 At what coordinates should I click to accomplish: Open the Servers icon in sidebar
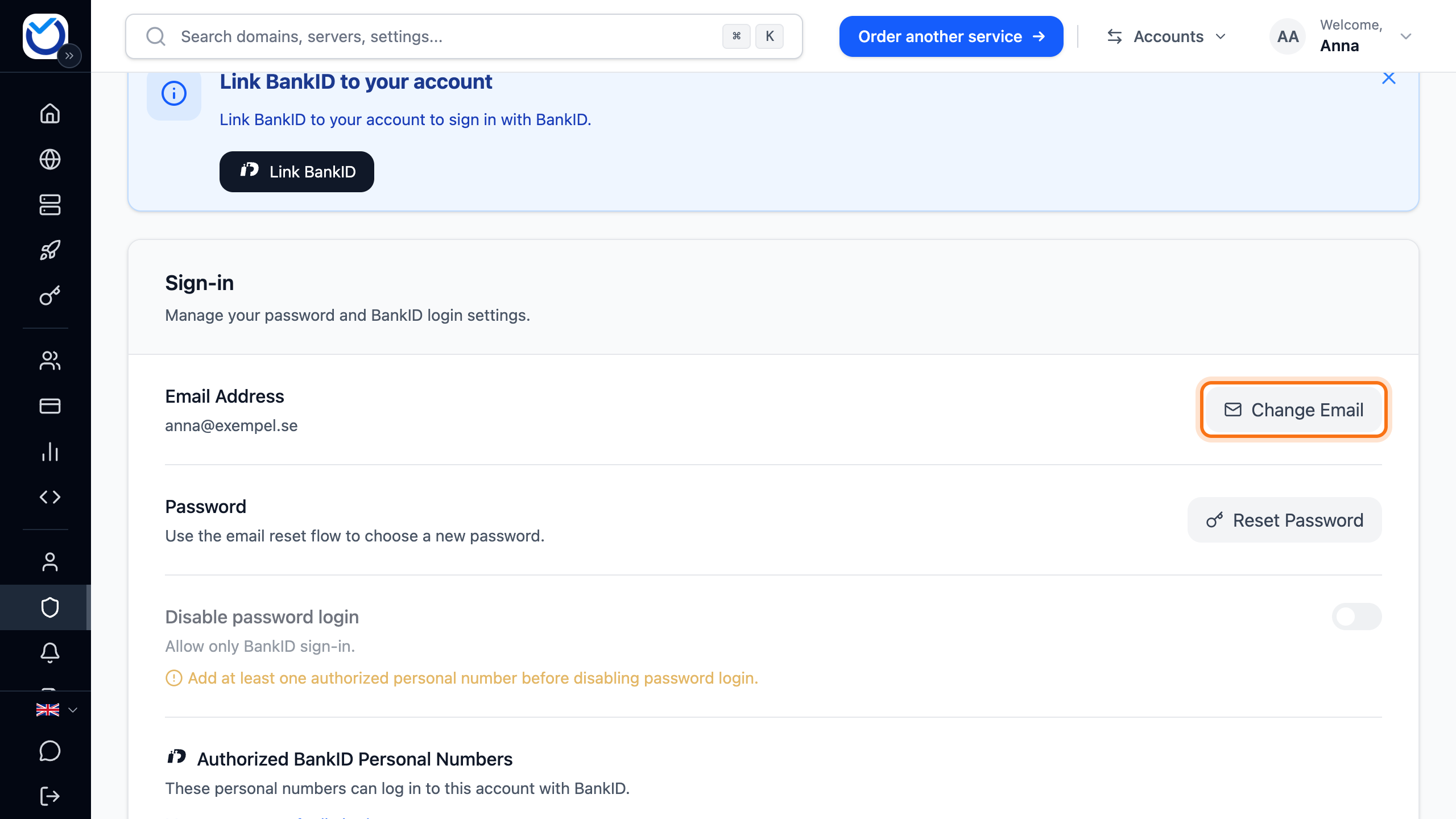(x=50, y=205)
